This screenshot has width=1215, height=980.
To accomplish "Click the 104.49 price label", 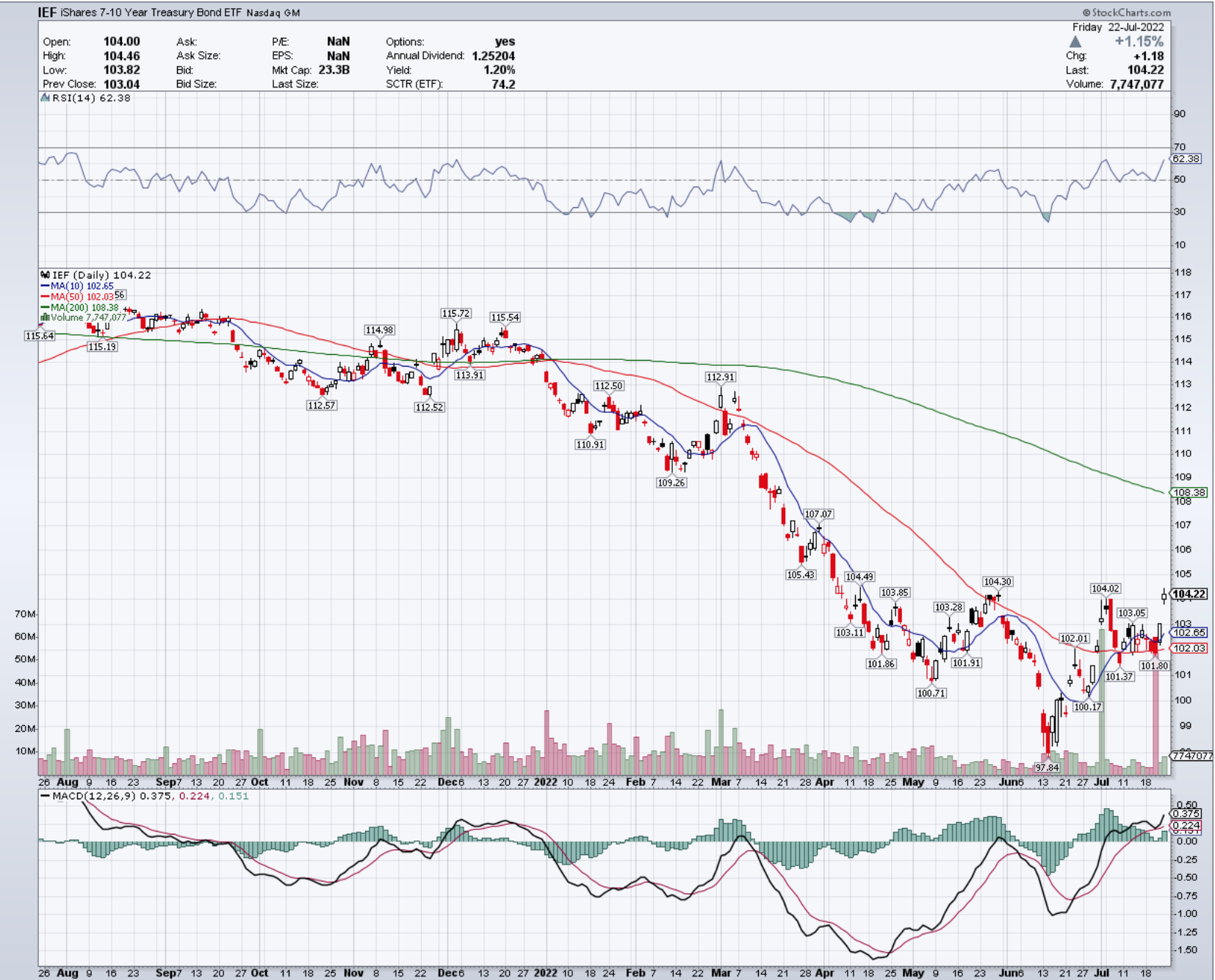I will pos(859,577).
